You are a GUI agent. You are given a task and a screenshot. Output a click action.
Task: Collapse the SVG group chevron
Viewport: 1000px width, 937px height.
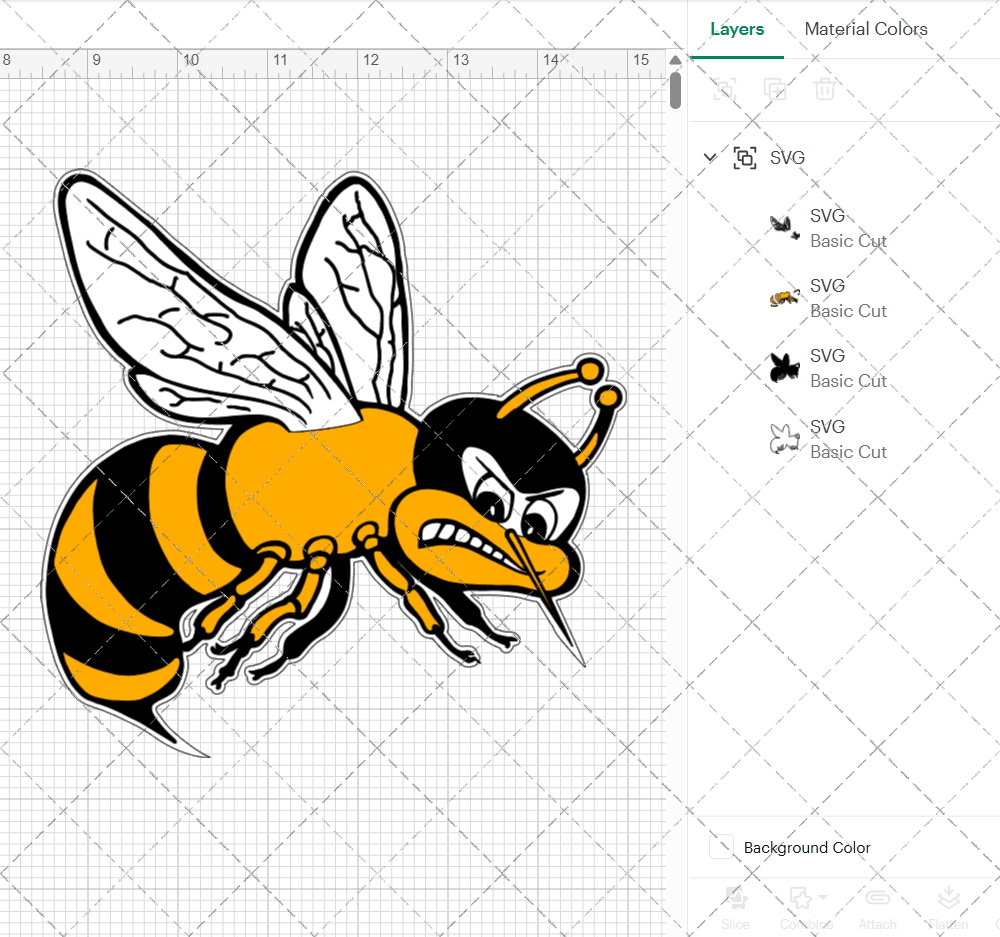(x=710, y=157)
